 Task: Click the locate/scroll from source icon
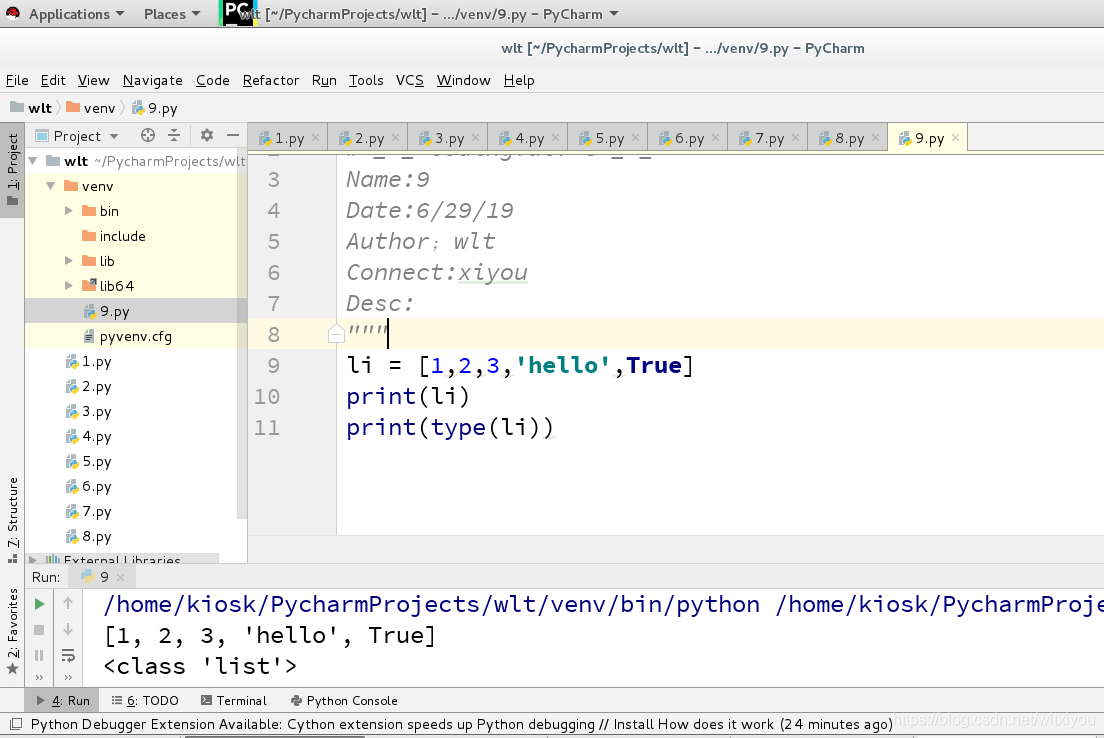pyautogui.click(x=147, y=135)
